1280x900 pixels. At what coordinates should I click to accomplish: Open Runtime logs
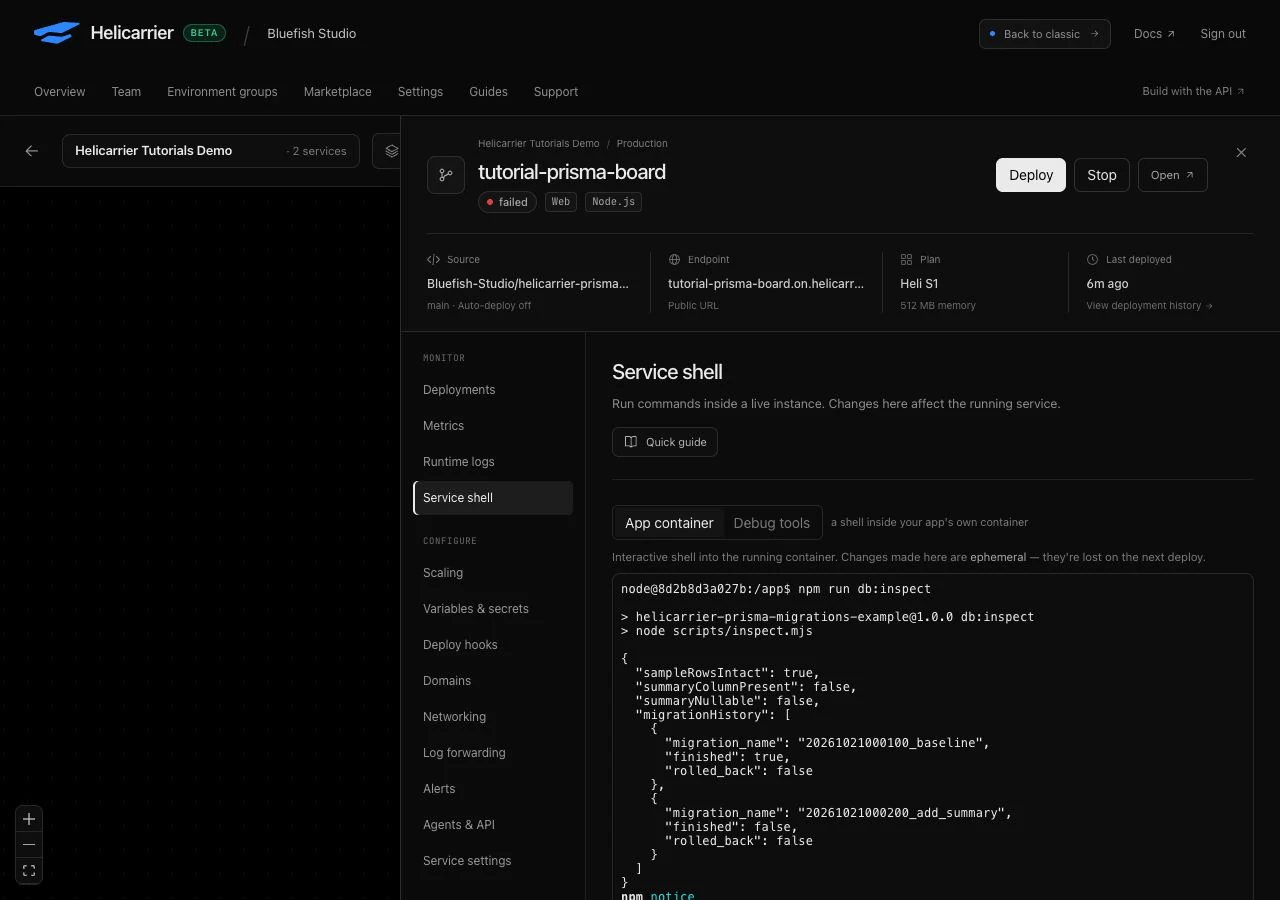[493, 462]
